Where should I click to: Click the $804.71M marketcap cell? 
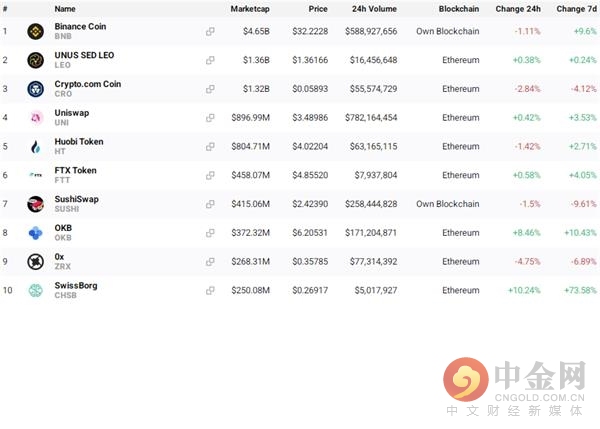(x=251, y=147)
